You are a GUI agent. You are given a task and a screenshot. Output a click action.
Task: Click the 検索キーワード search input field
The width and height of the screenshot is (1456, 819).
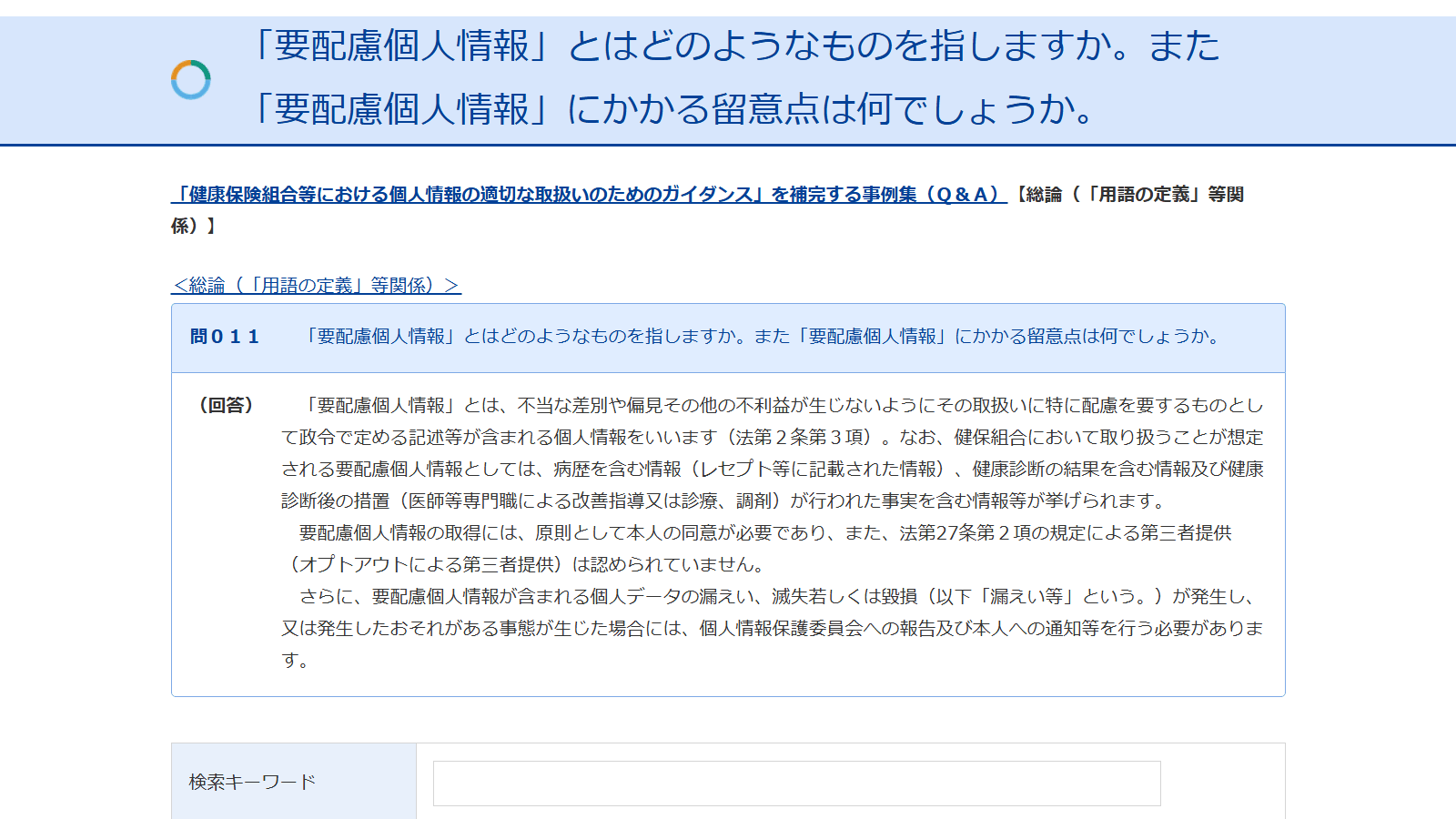(x=796, y=784)
